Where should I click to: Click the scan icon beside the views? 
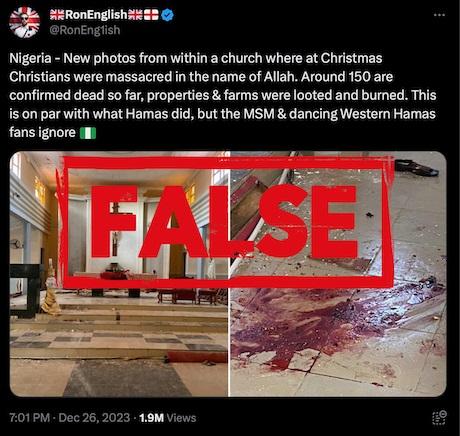click(x=439, y=418)
